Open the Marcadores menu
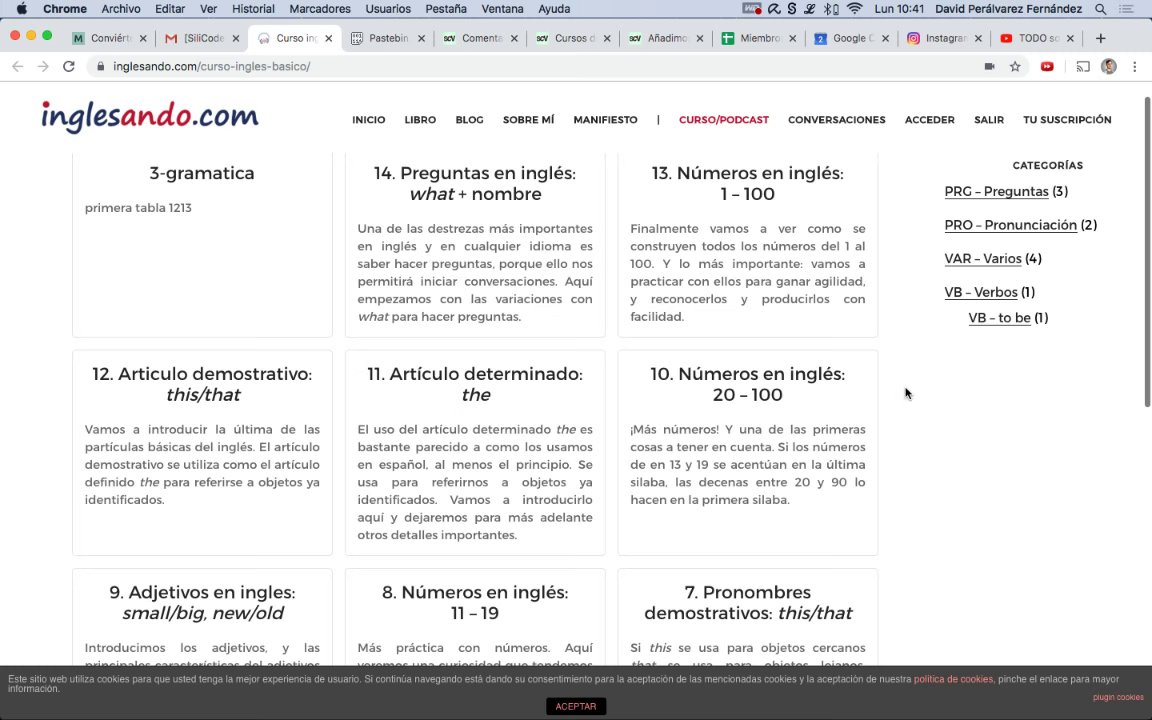Image resolution: width=1152 pixels, height=720 pixels. tap(320, 9)
